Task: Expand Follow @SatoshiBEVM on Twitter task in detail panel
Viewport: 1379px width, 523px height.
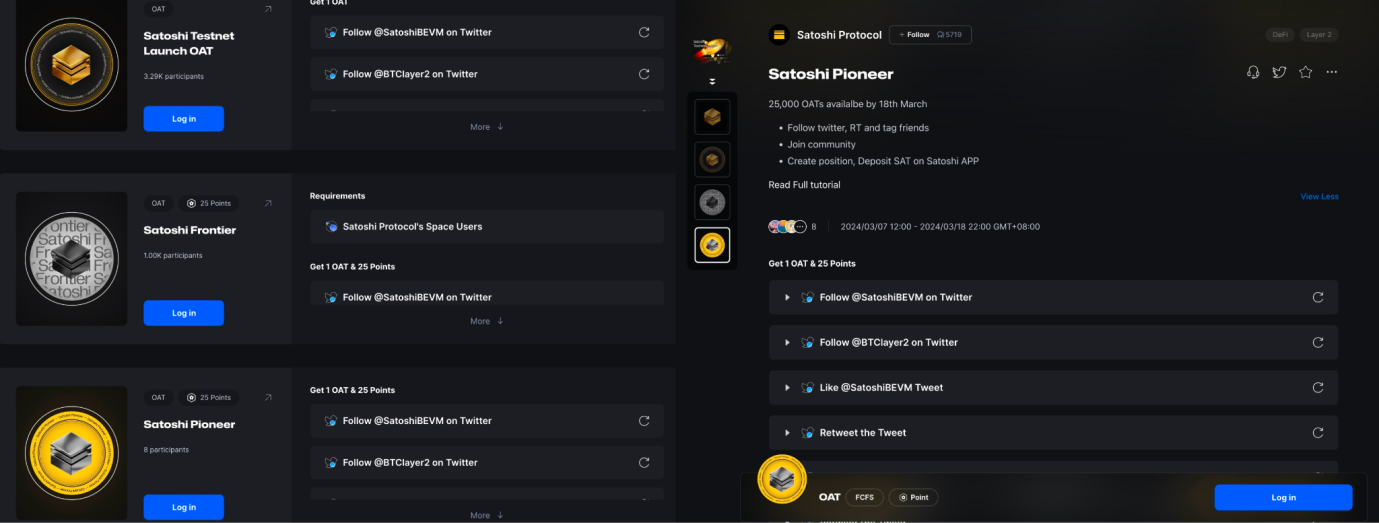Action: coord(787,298)
